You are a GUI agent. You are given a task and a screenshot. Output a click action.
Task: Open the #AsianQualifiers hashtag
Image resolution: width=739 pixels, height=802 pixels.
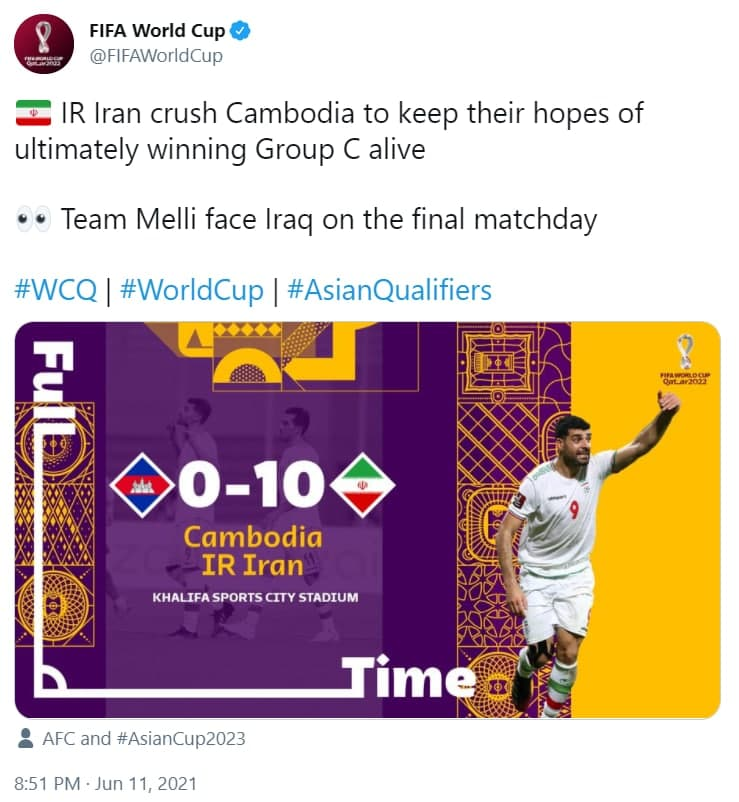pyautogui.click(x=389, y=290)
